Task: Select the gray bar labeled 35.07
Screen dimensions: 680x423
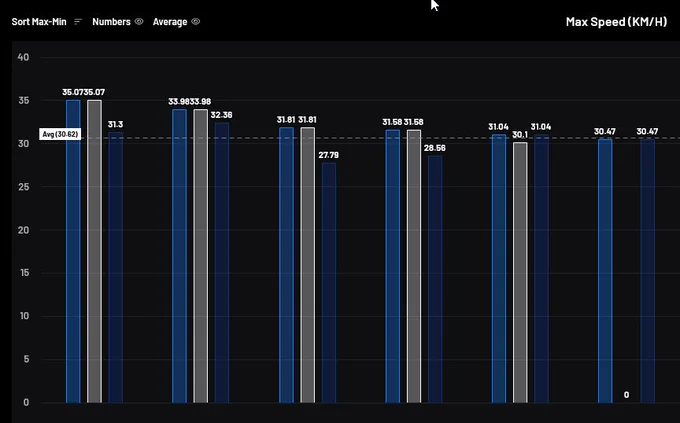Action: click(95, 251)
